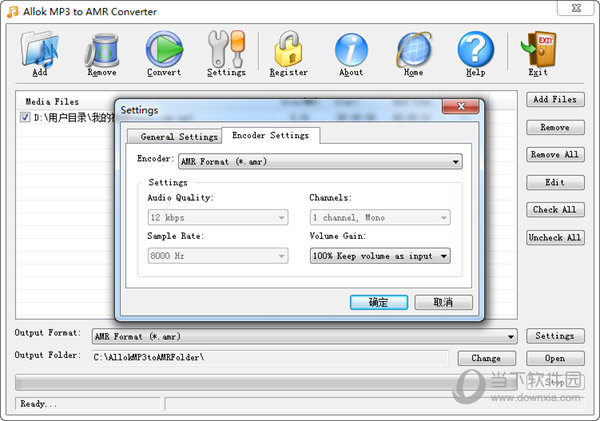Click the Check All button
600x421 pixels.
click(555, 210)
